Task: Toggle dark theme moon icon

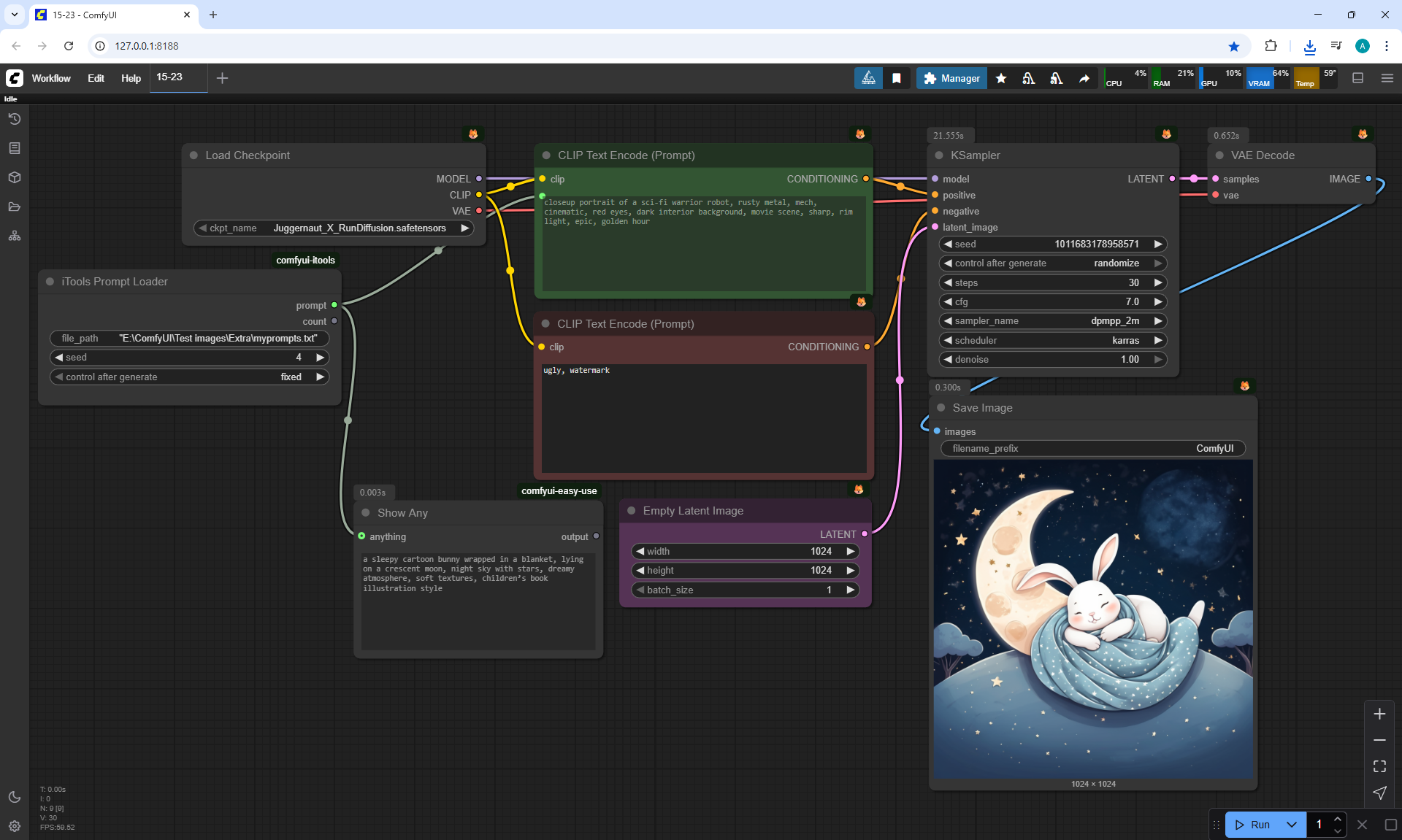Action: tap(15, 797)
